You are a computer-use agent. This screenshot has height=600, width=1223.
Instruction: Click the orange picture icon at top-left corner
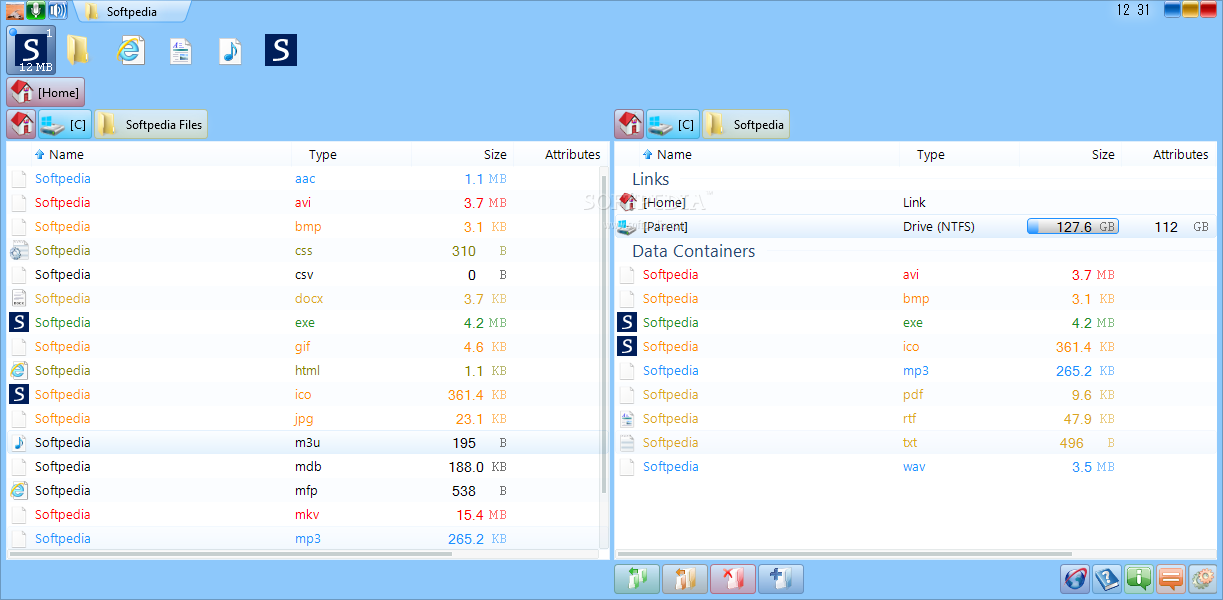coord(14,11)
